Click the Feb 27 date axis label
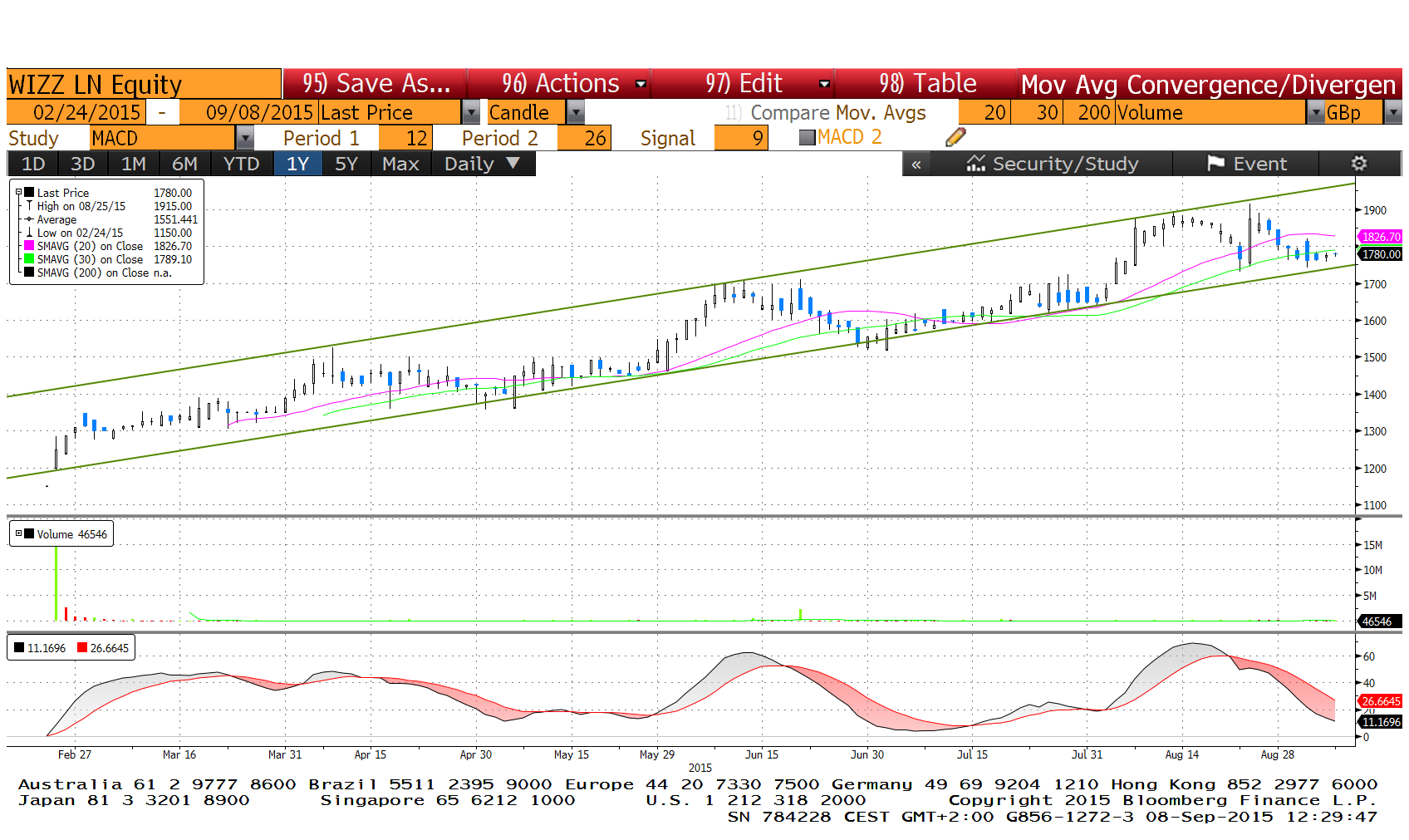Screen dimensions: 1409x840 pyautogui.click(x=75, y=754)
